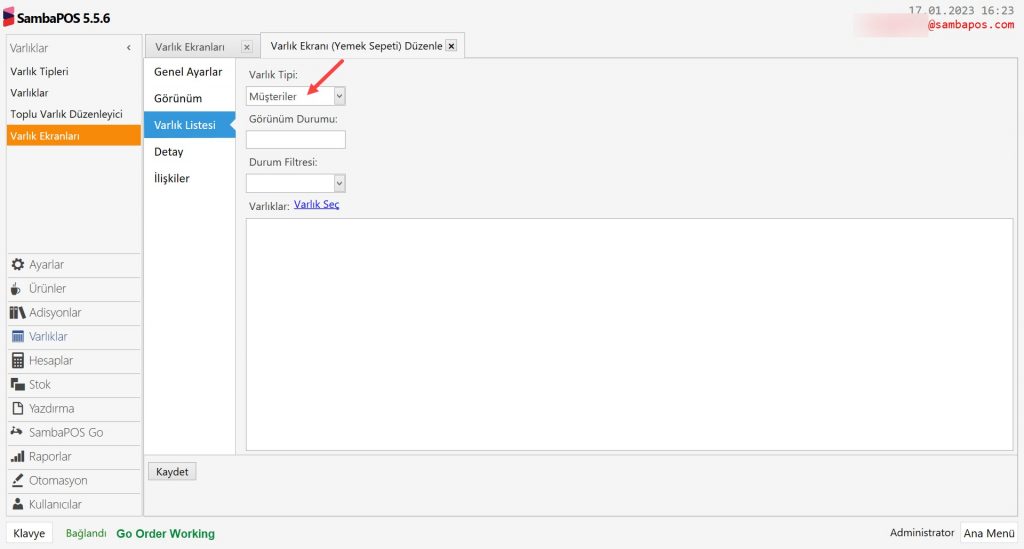Close the Varlık Ekranı Düzenle tab

pos(451,46)
